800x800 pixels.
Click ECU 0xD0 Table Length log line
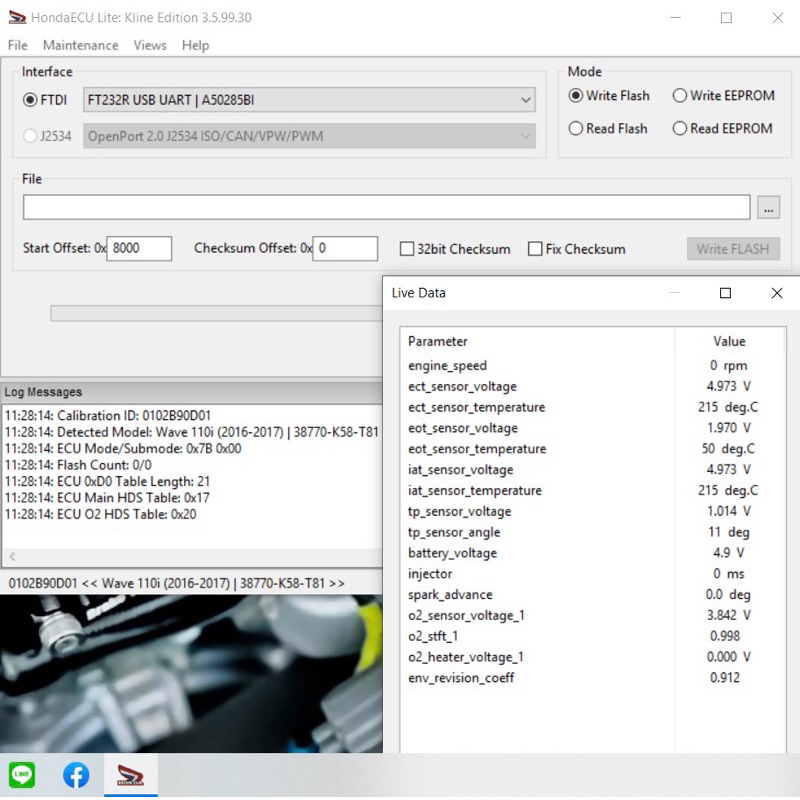click(x=107, y=481)
